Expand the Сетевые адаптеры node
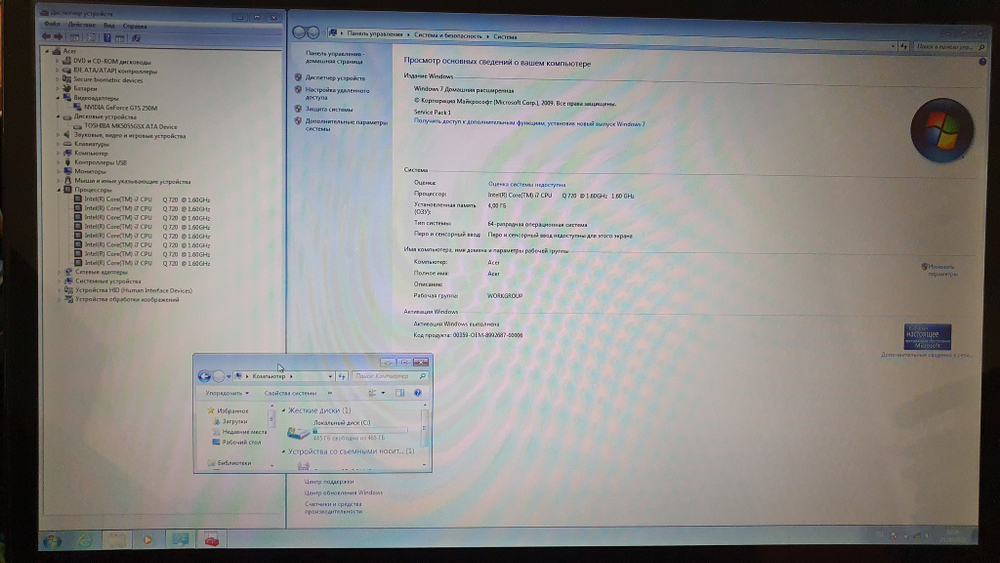Screen dimensions: 1000x563 point(59,272)
